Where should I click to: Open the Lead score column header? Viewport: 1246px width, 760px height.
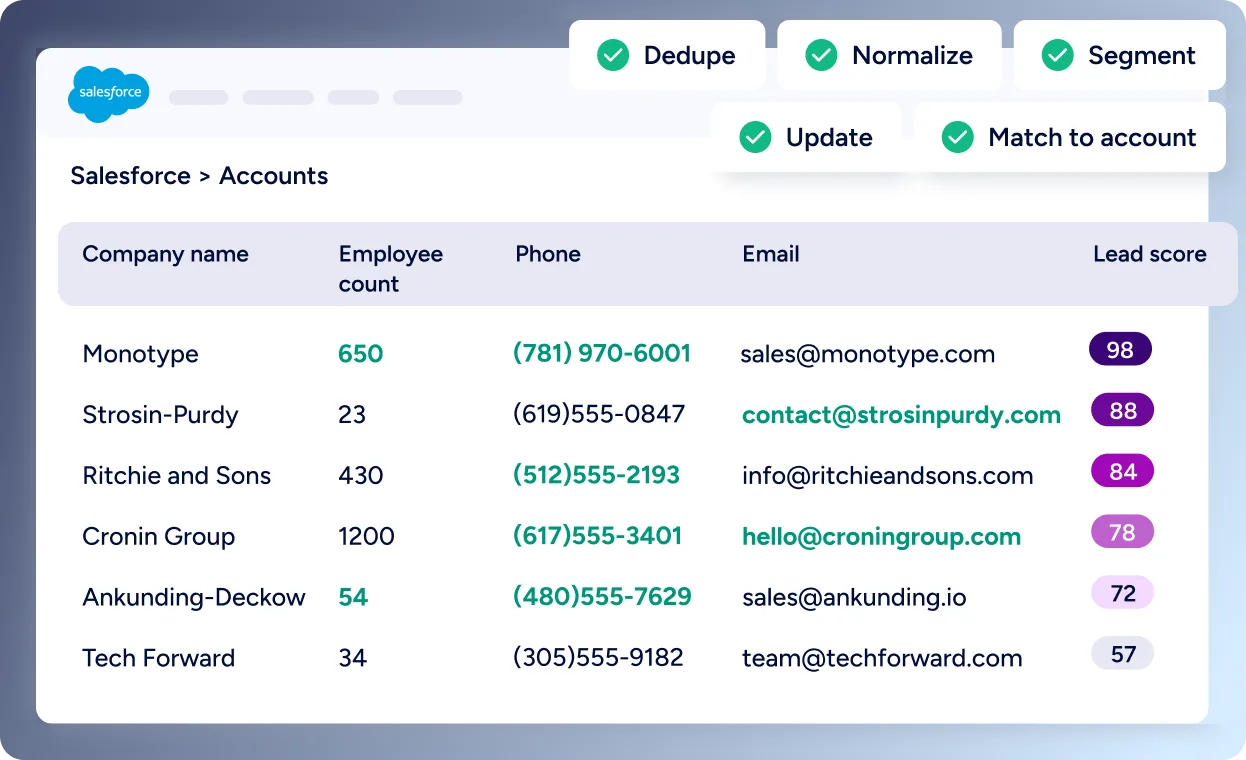coord(1149,254)
